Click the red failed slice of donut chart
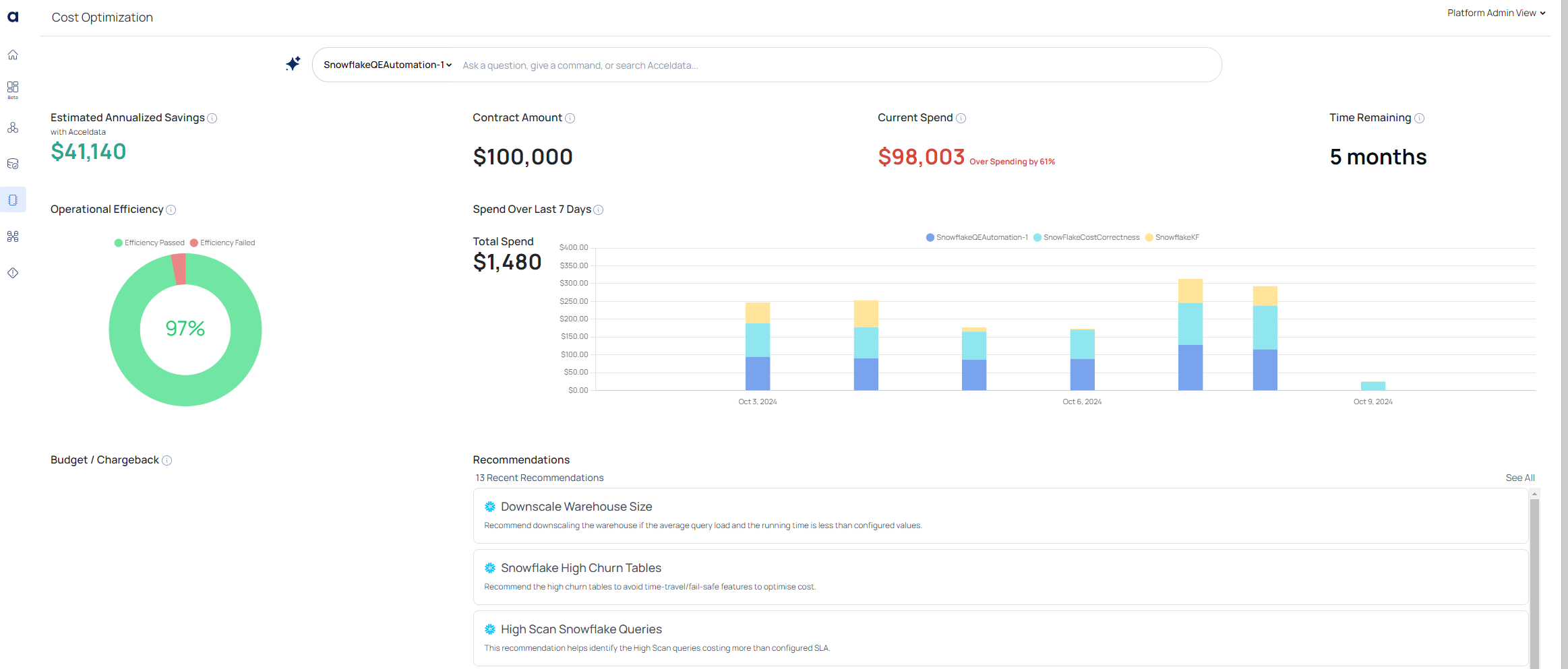 (x=179, y=269)
